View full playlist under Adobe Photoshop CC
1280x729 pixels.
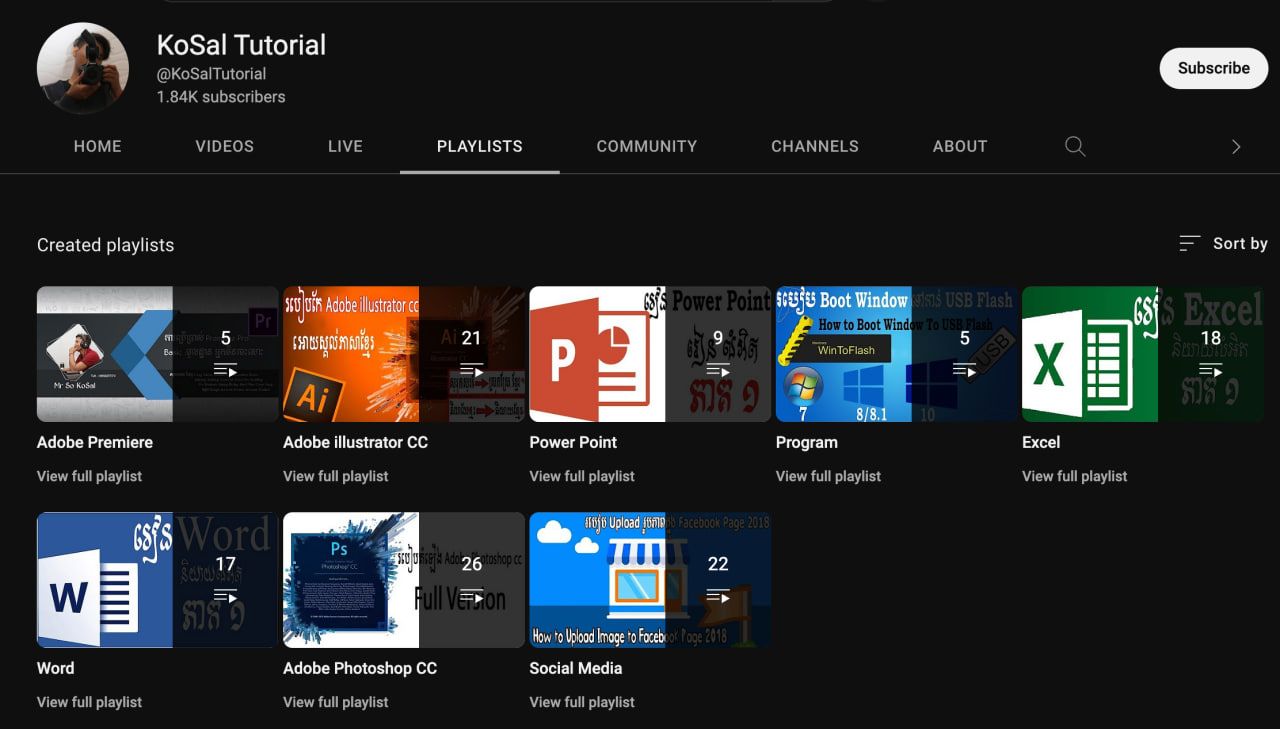point(335,702)
